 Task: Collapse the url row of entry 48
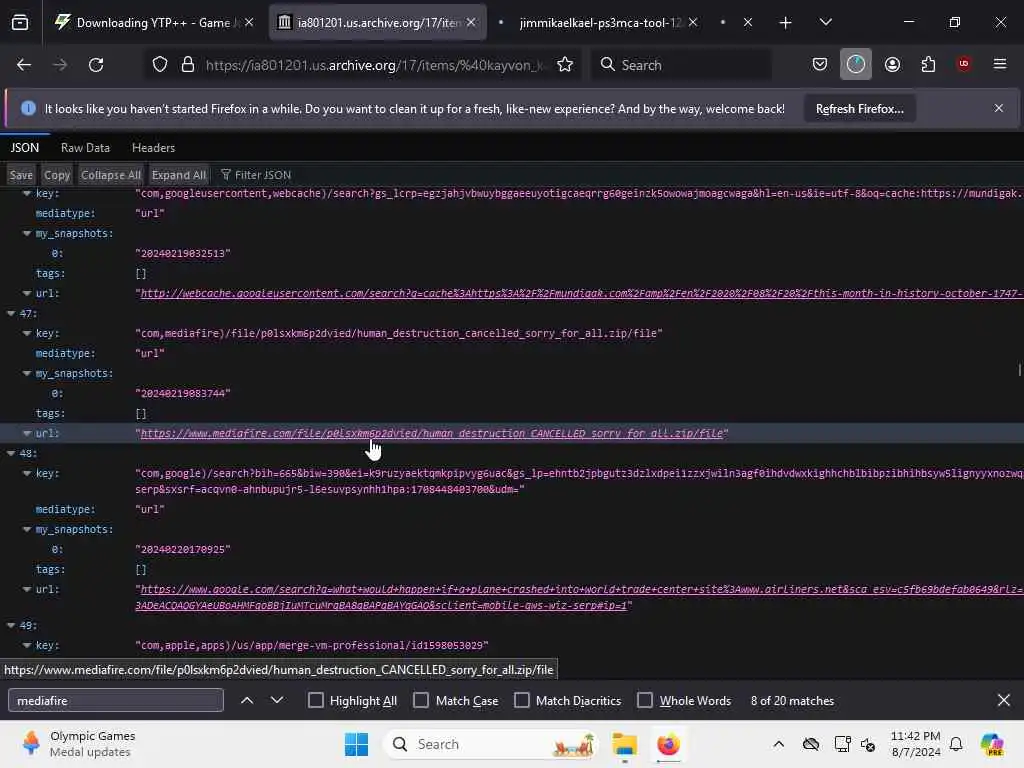[x=27, y=589]
